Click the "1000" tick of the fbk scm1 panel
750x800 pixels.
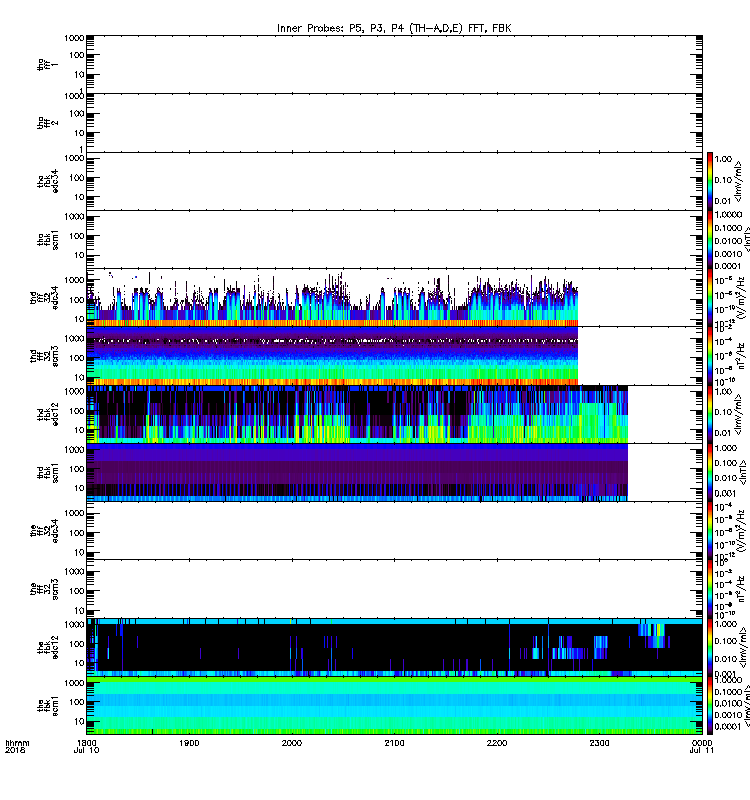point(74,683)
